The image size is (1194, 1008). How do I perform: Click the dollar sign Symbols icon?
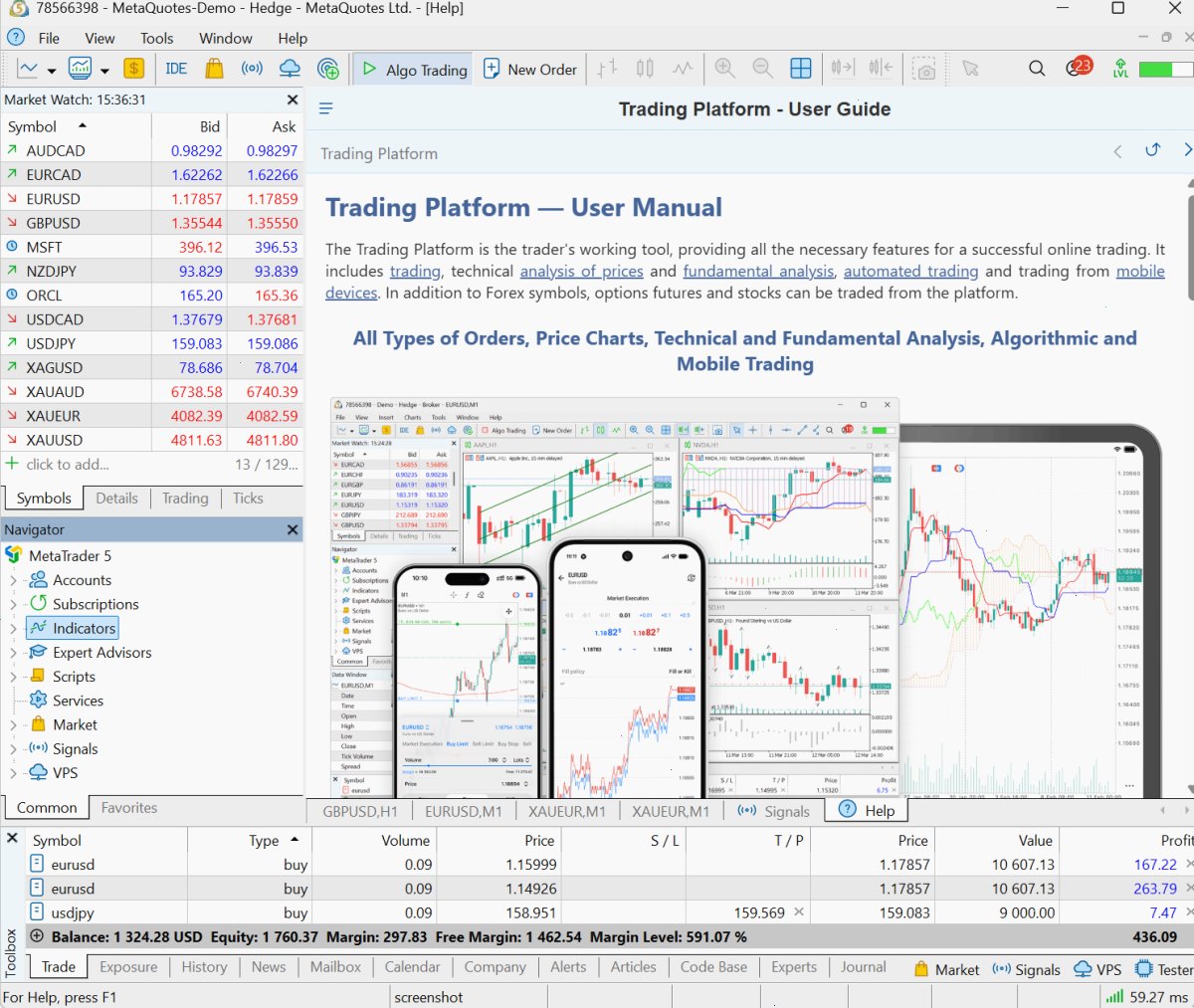point(133,69)
